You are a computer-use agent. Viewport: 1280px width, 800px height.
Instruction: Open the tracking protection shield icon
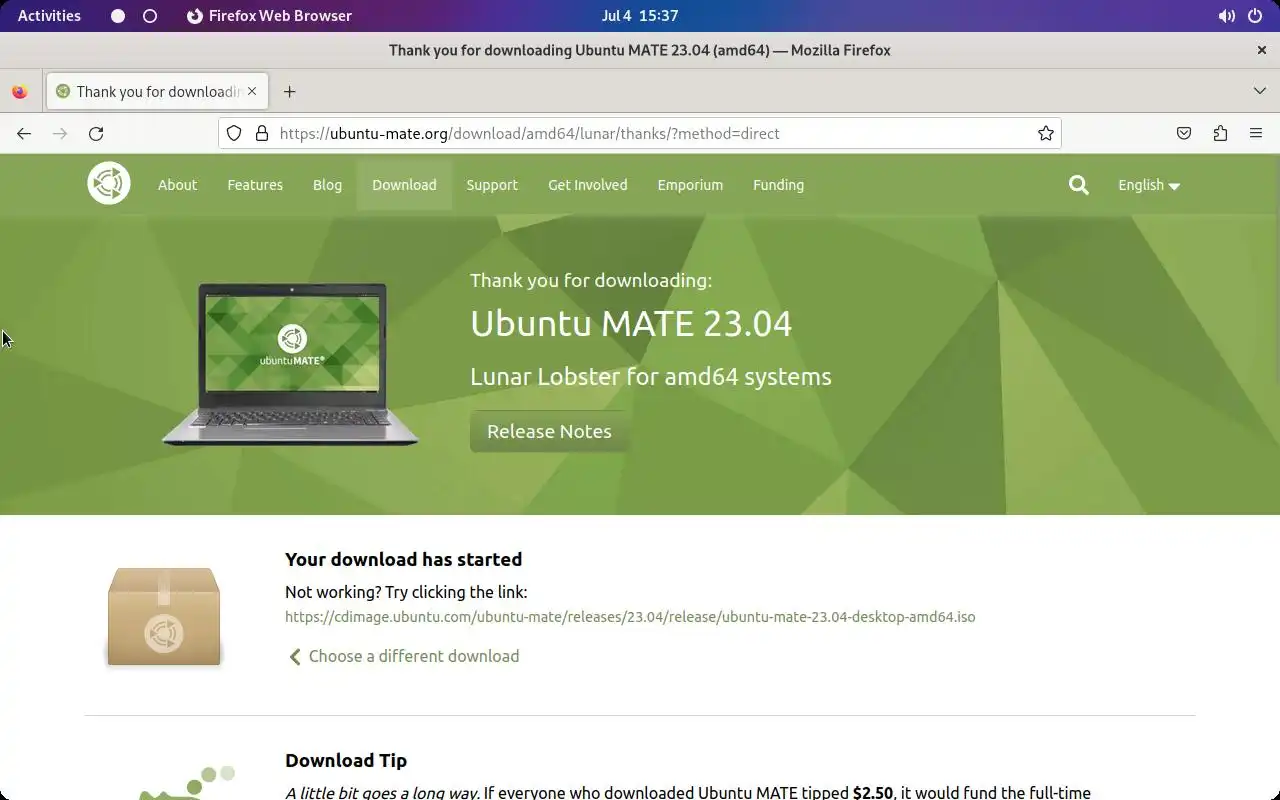coord(234,133)
